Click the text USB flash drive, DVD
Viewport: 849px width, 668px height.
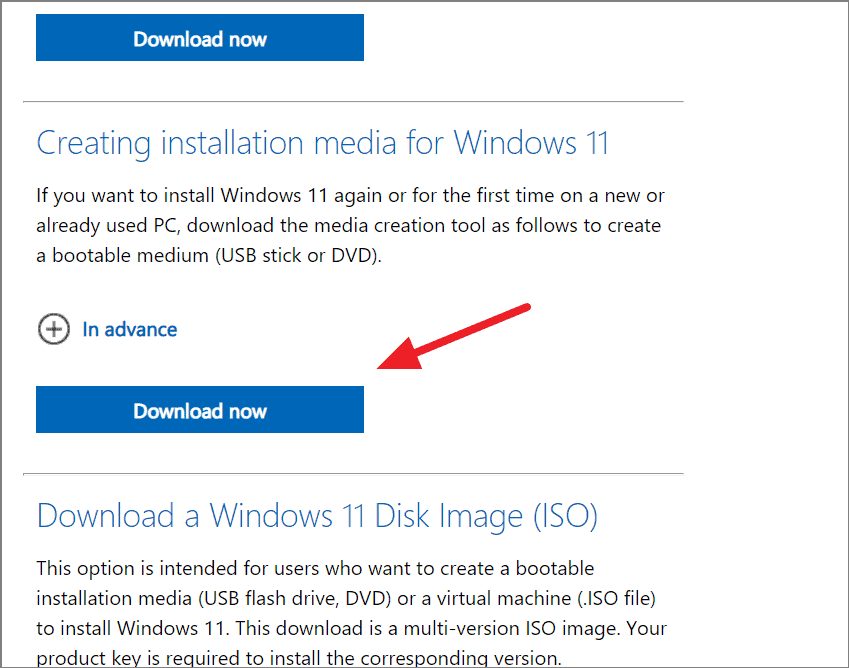point(297,598)
